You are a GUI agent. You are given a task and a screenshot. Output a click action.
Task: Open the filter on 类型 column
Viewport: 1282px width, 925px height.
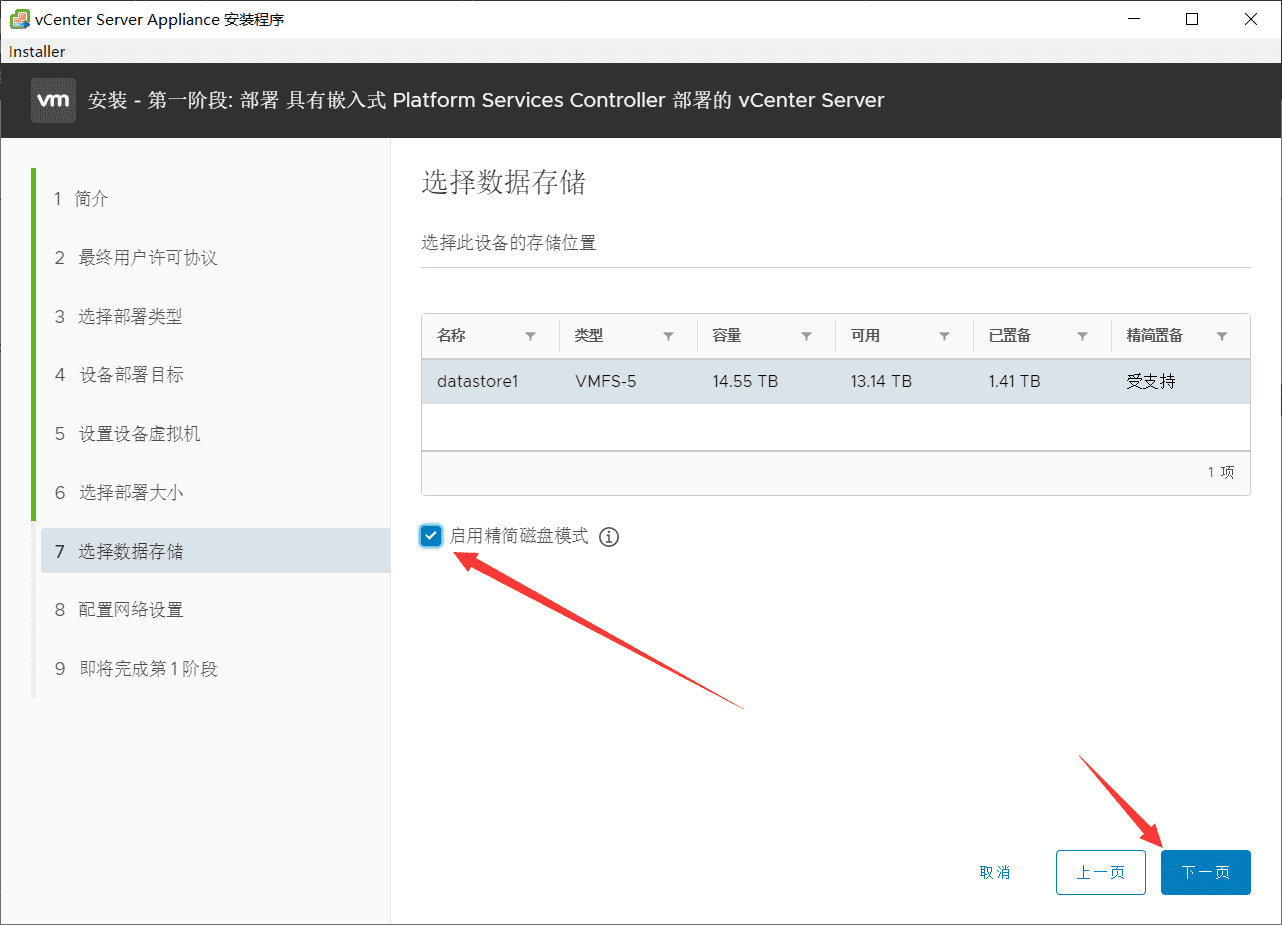click(x=668, y=336)
